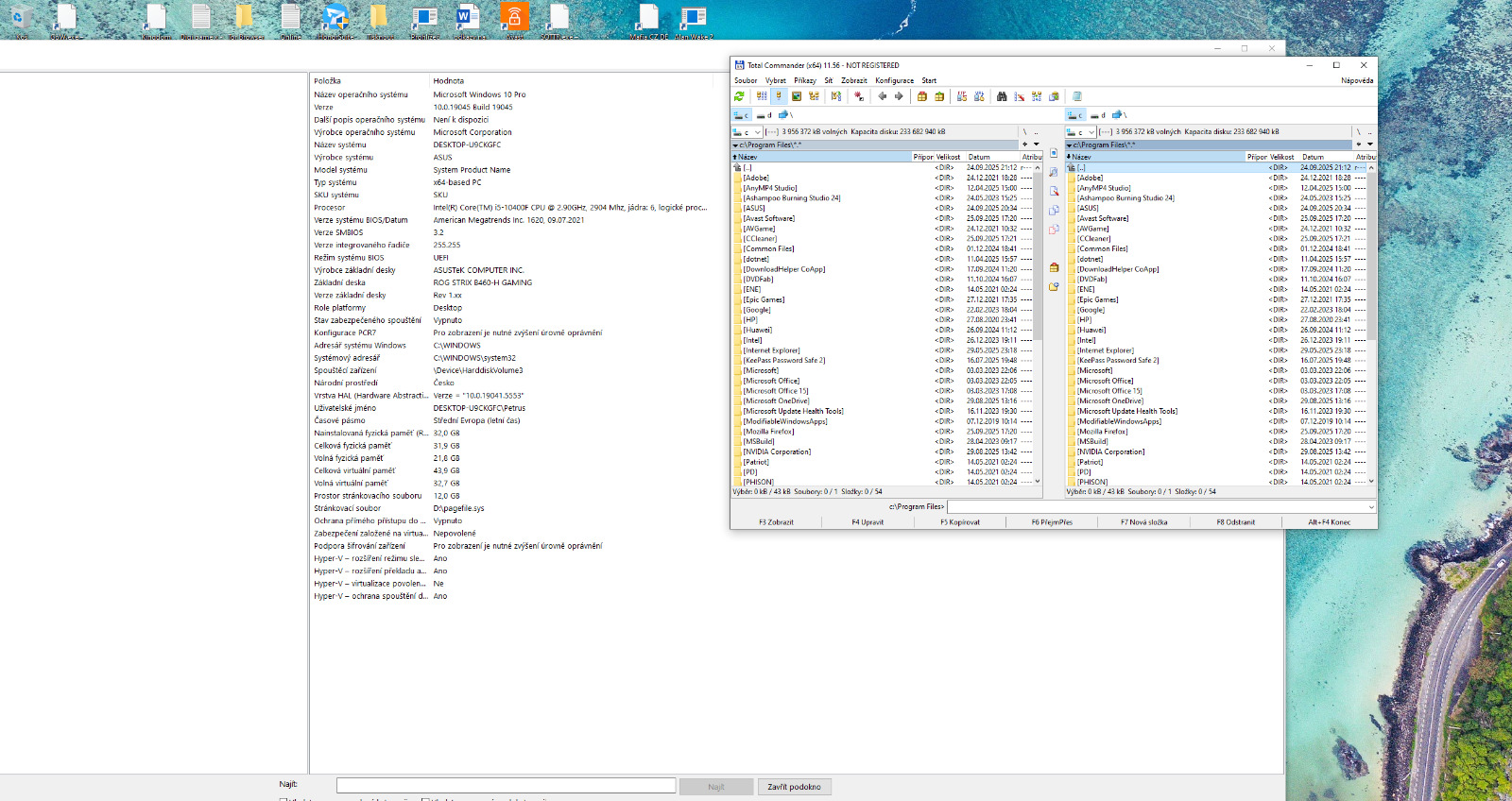The image size is (1512, 801).
Task: Click the Pack files icon in vertical bar
Action: [x=1054, y=267]
